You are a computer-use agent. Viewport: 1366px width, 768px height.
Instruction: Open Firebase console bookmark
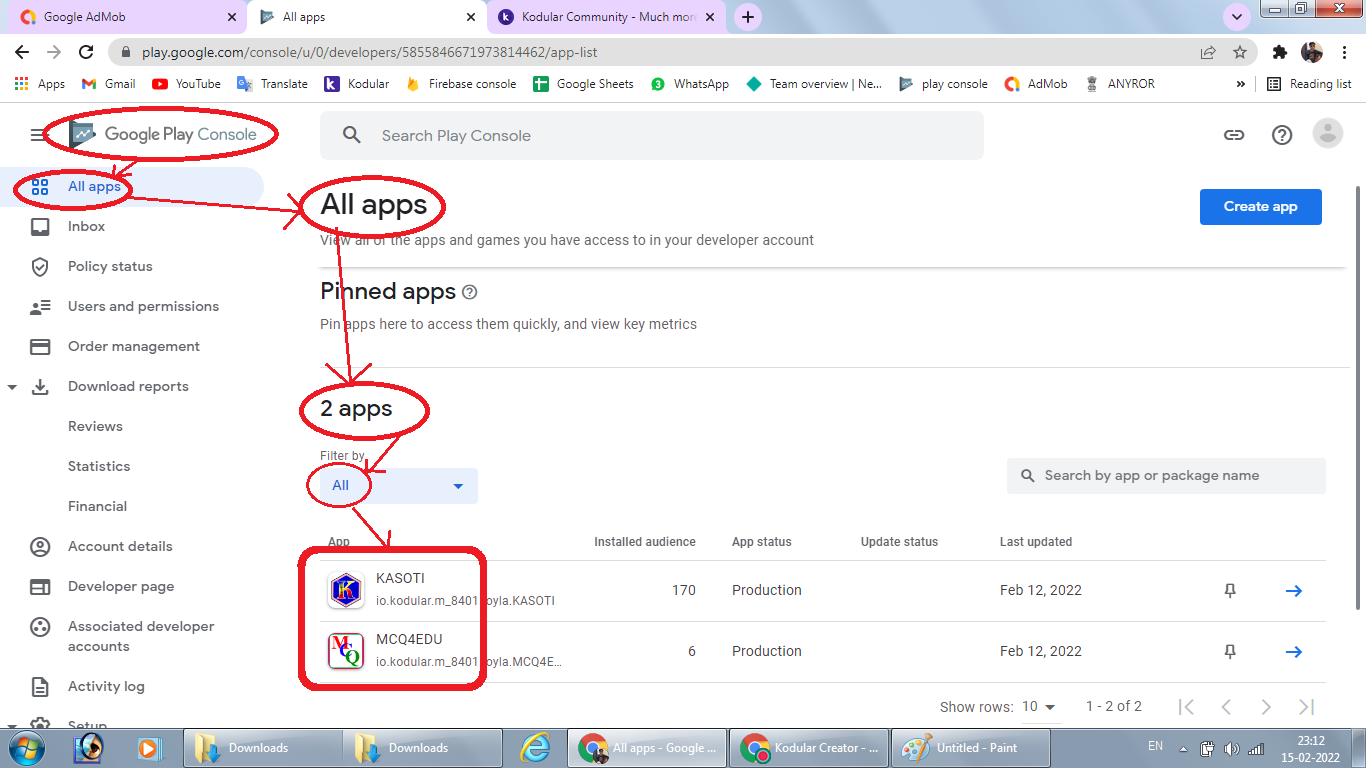[461, 84]
